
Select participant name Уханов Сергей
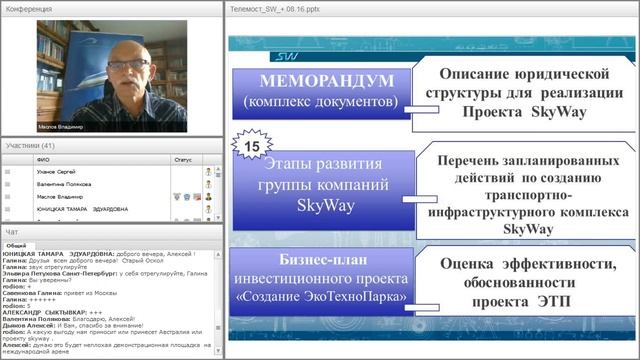click(x=56, y=172)
